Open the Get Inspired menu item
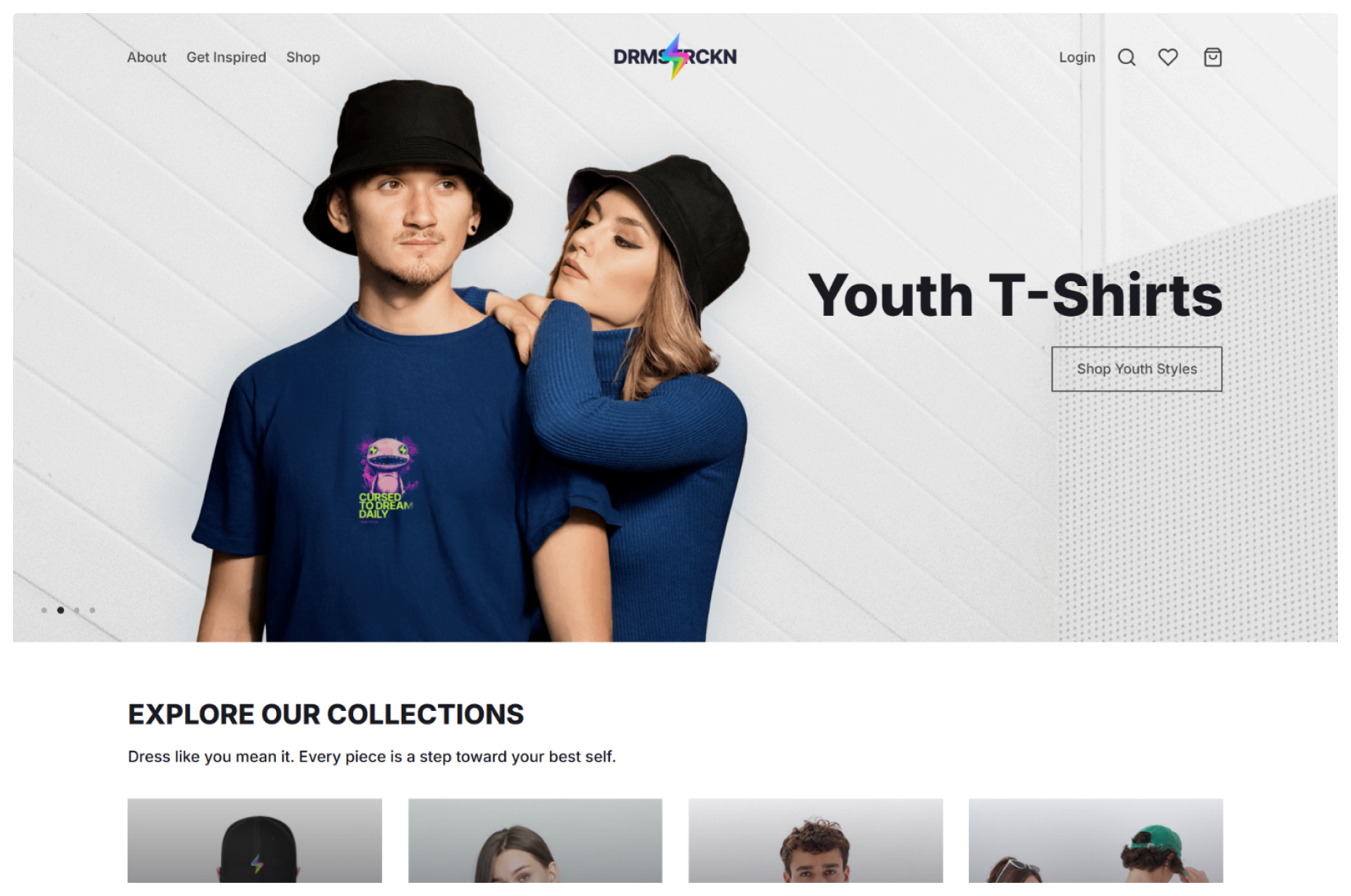The width and height of the screenshot is (1351, 896). 226,57
